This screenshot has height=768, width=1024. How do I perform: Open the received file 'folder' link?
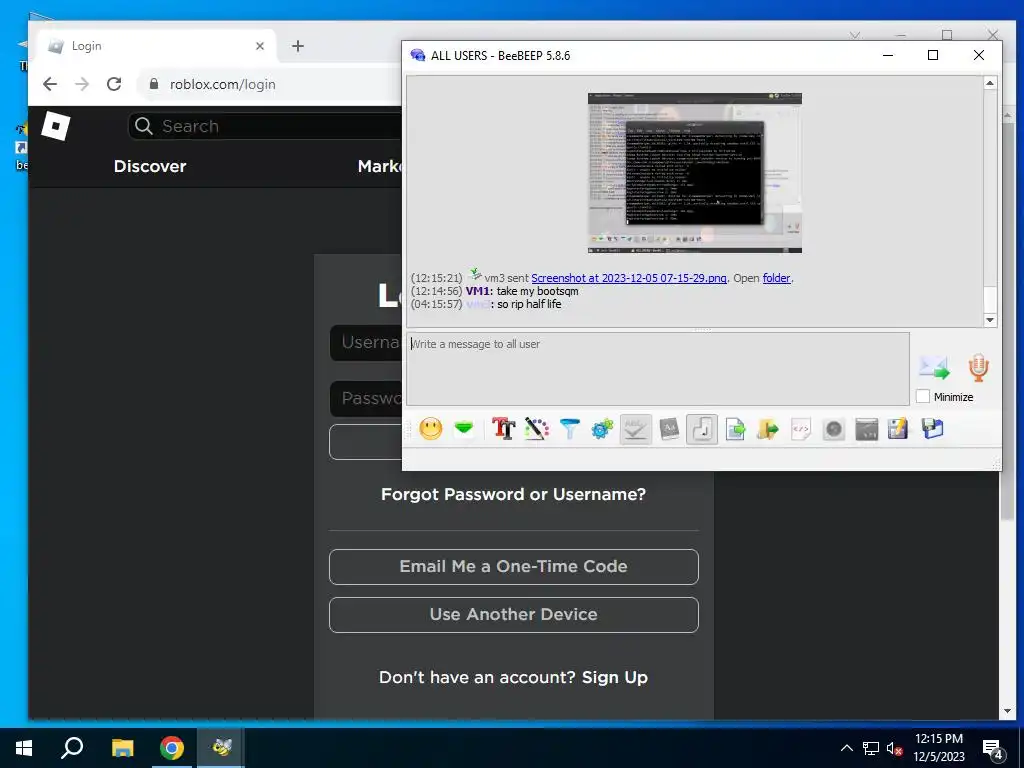click(776, 278)
